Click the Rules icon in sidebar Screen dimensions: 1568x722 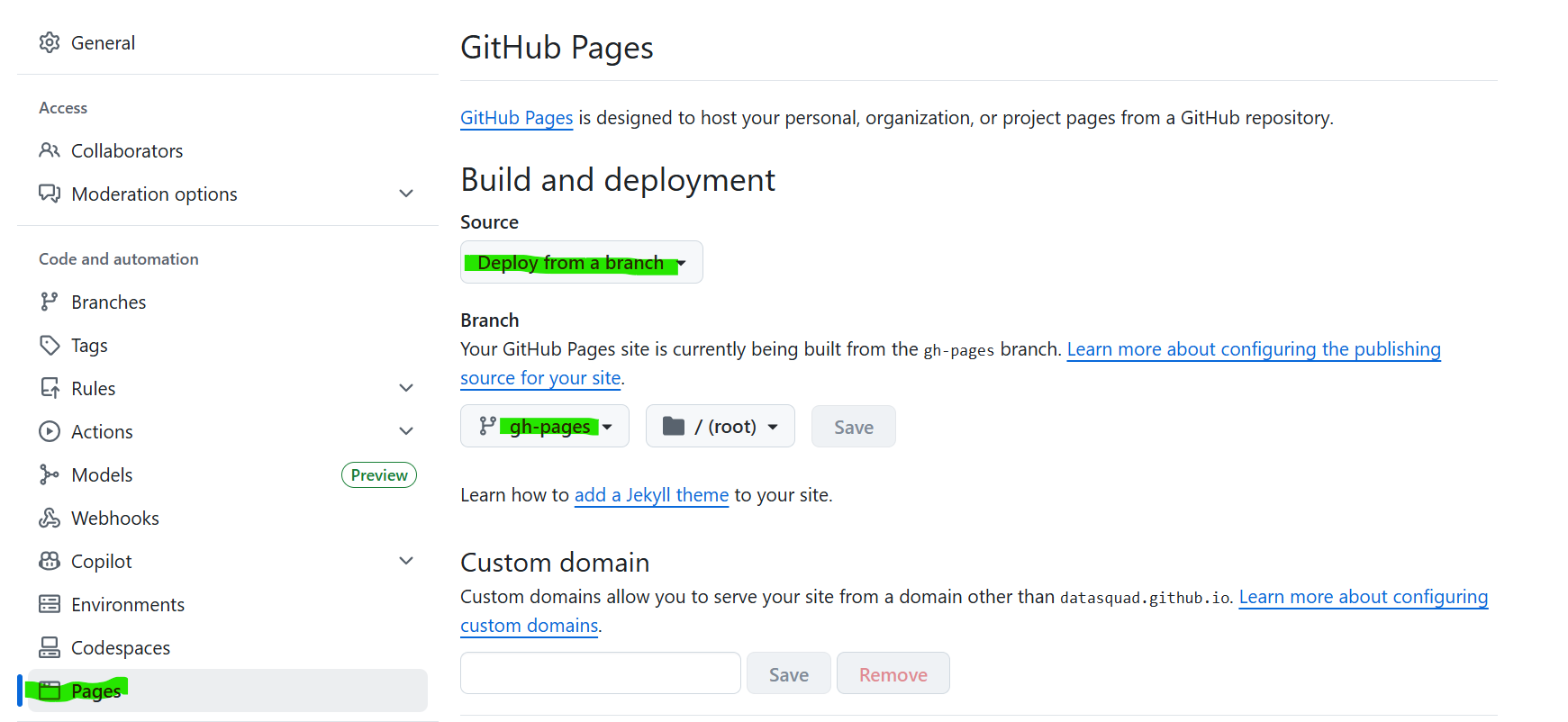coord(50,388)
